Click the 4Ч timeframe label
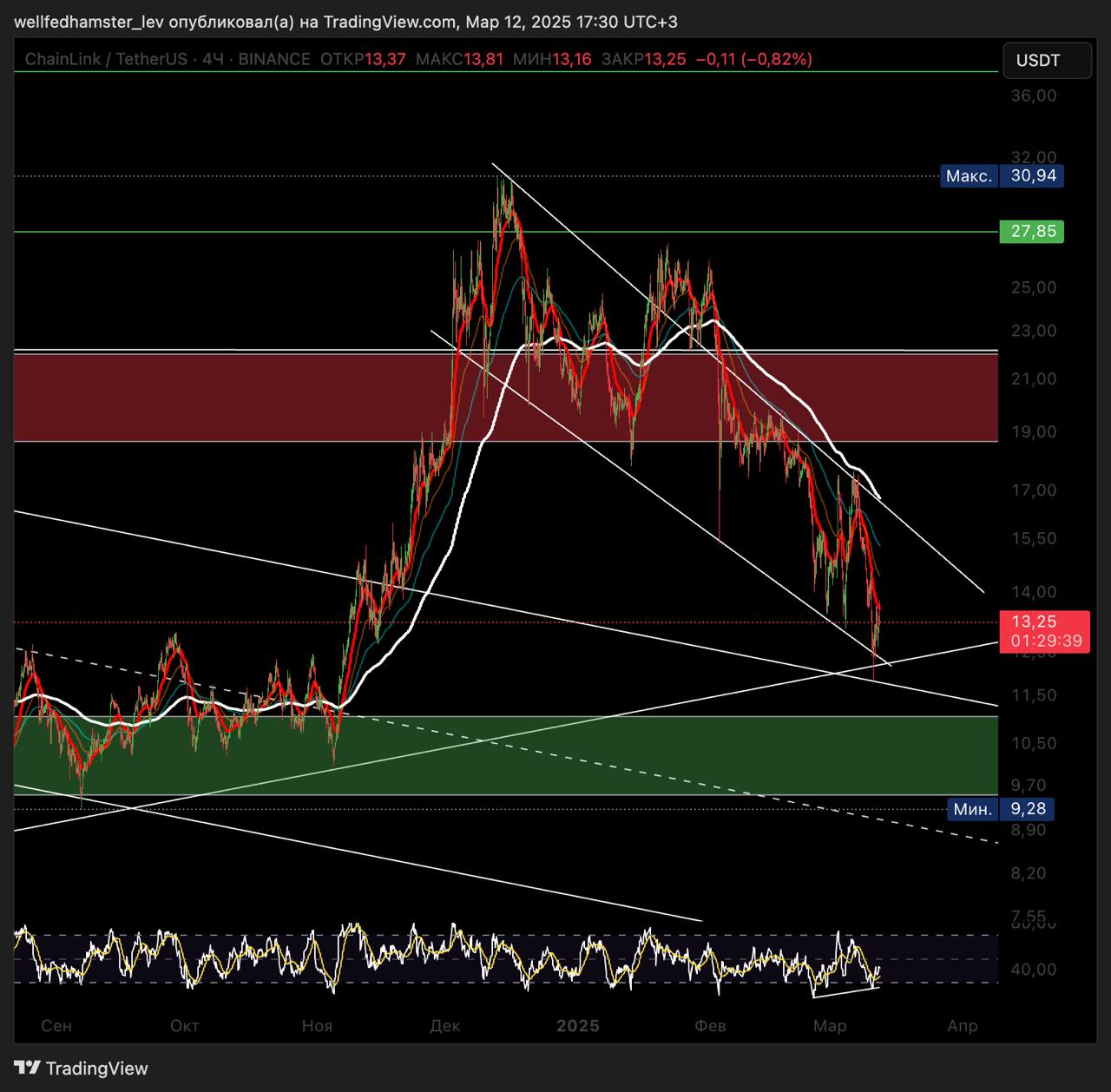Screen dimensions: 1111x1092 coord(214,59)
